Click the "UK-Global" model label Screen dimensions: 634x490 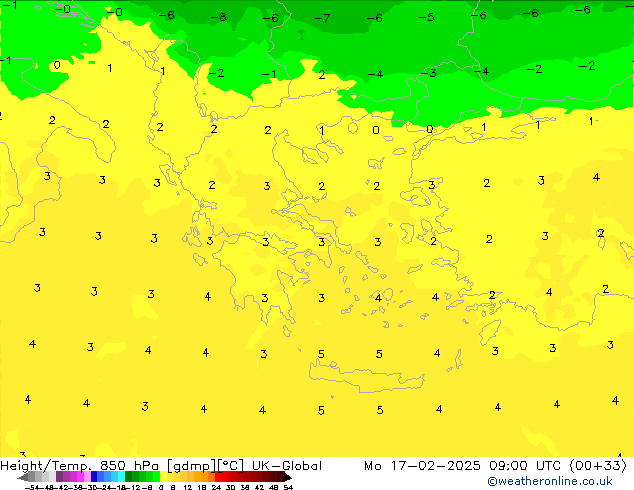[x=287, y=466]
